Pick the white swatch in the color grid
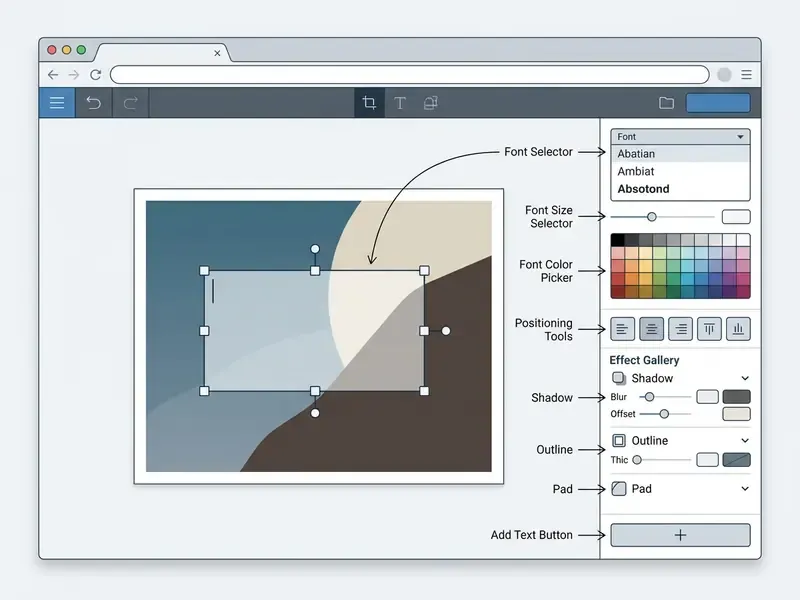The image size is (800, 600). [743, 240]
